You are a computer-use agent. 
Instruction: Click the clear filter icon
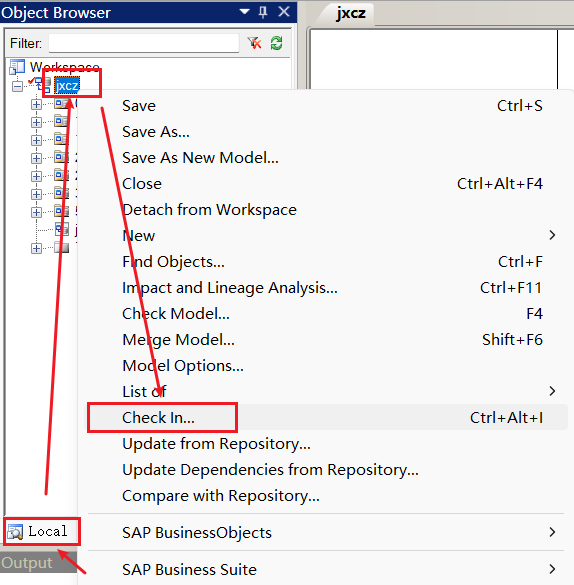pos(254,43)
